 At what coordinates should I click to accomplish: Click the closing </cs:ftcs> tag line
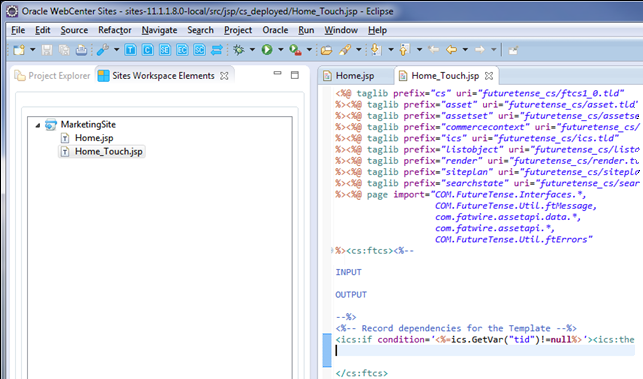(362, 373)
